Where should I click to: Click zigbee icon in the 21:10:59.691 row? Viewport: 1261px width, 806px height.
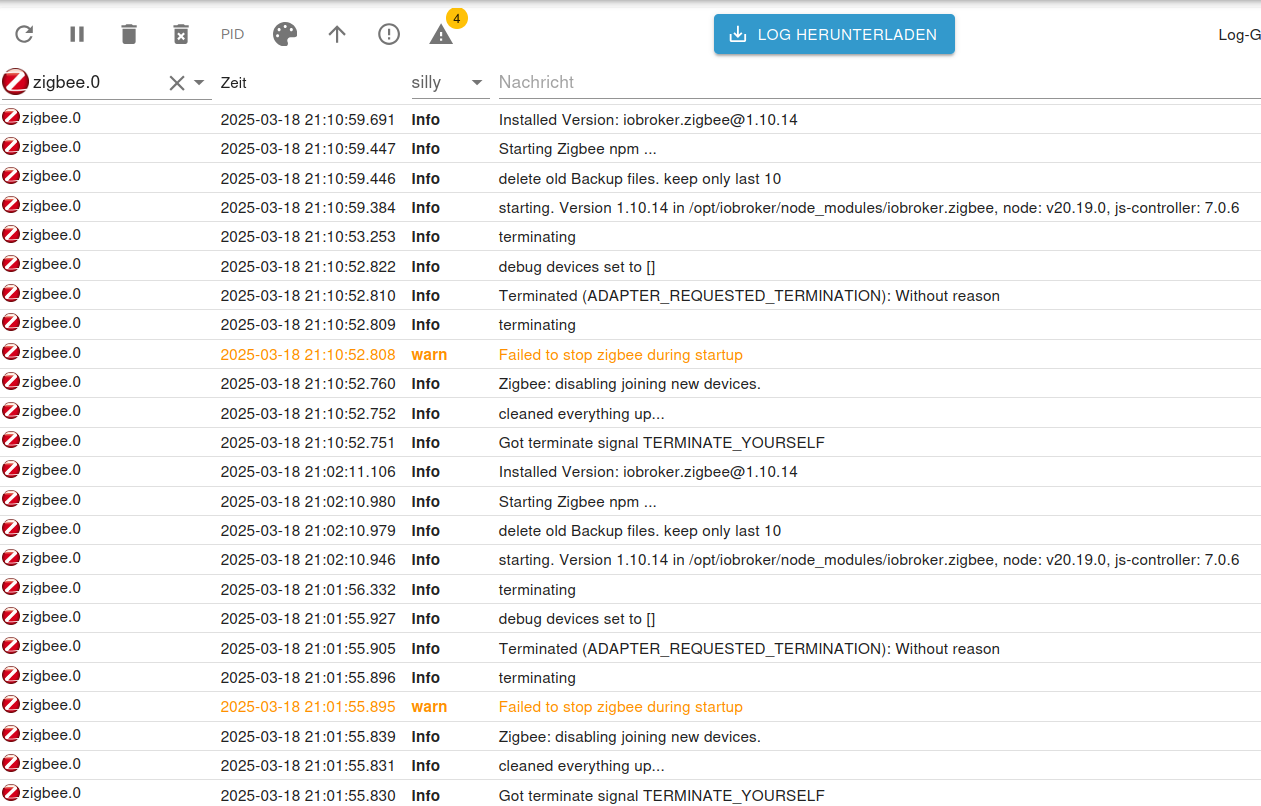[11, 117]
